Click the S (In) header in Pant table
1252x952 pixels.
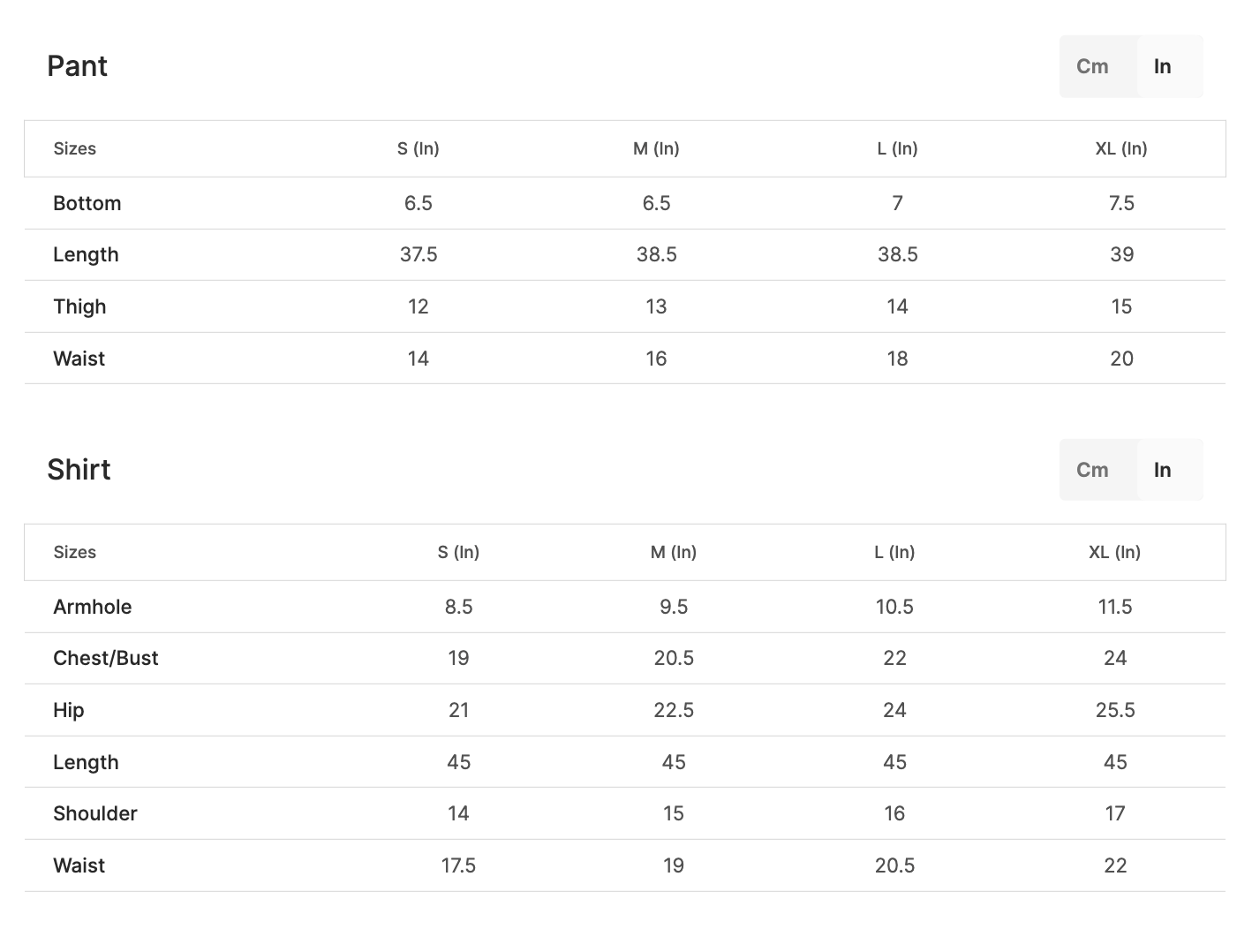[x=418, y=148]
